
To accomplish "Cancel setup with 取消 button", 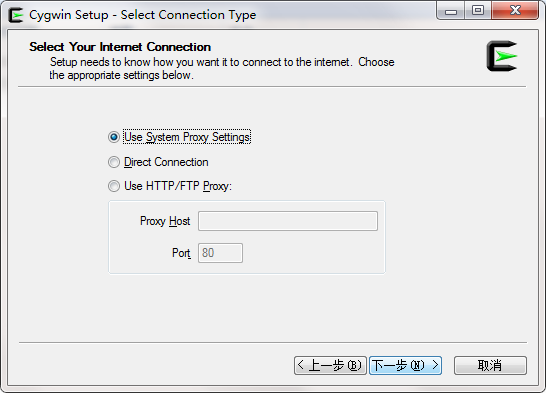I will click(490, 365).
